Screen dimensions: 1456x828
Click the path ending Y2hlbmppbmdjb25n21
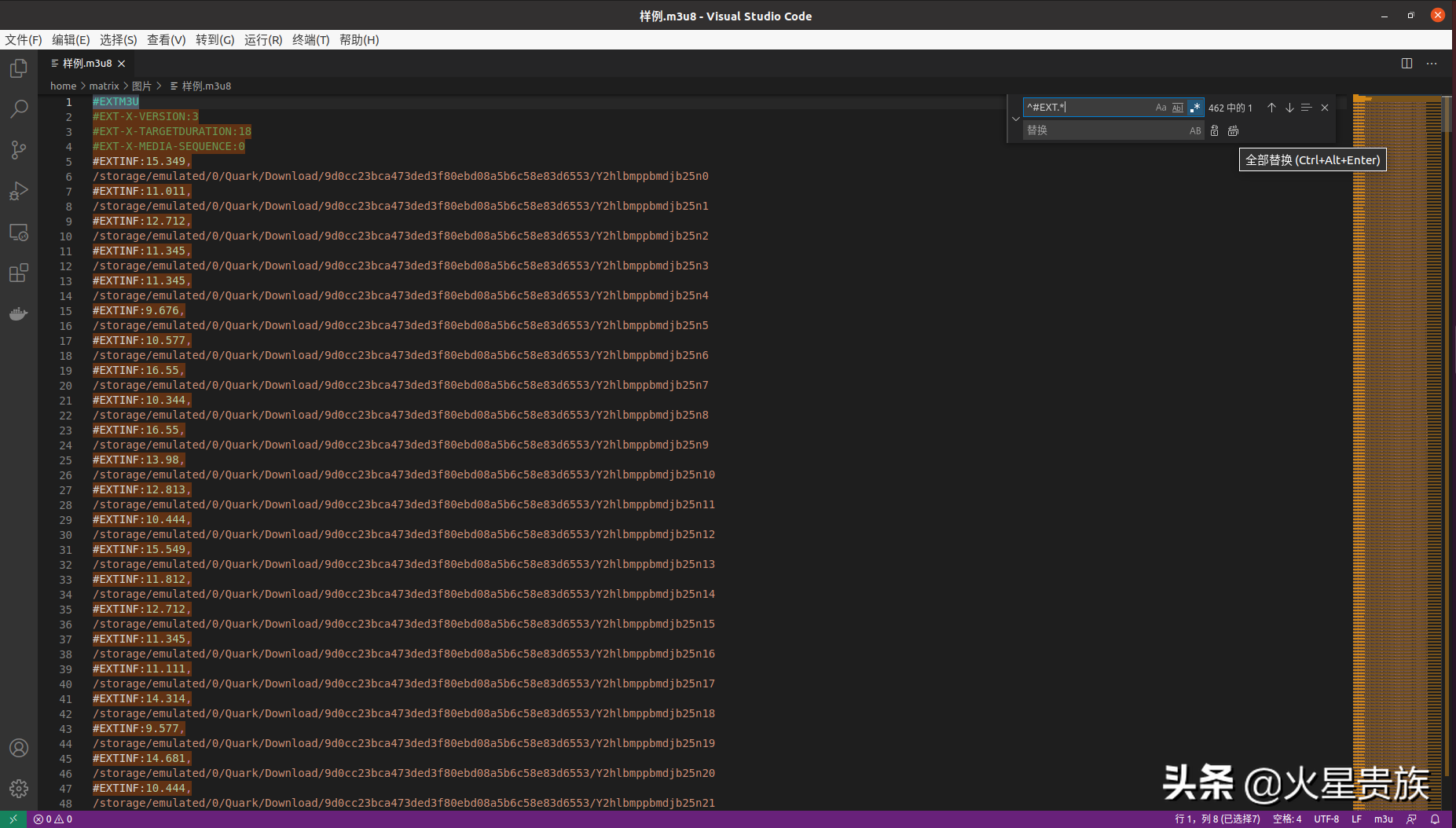pos(404,804)
